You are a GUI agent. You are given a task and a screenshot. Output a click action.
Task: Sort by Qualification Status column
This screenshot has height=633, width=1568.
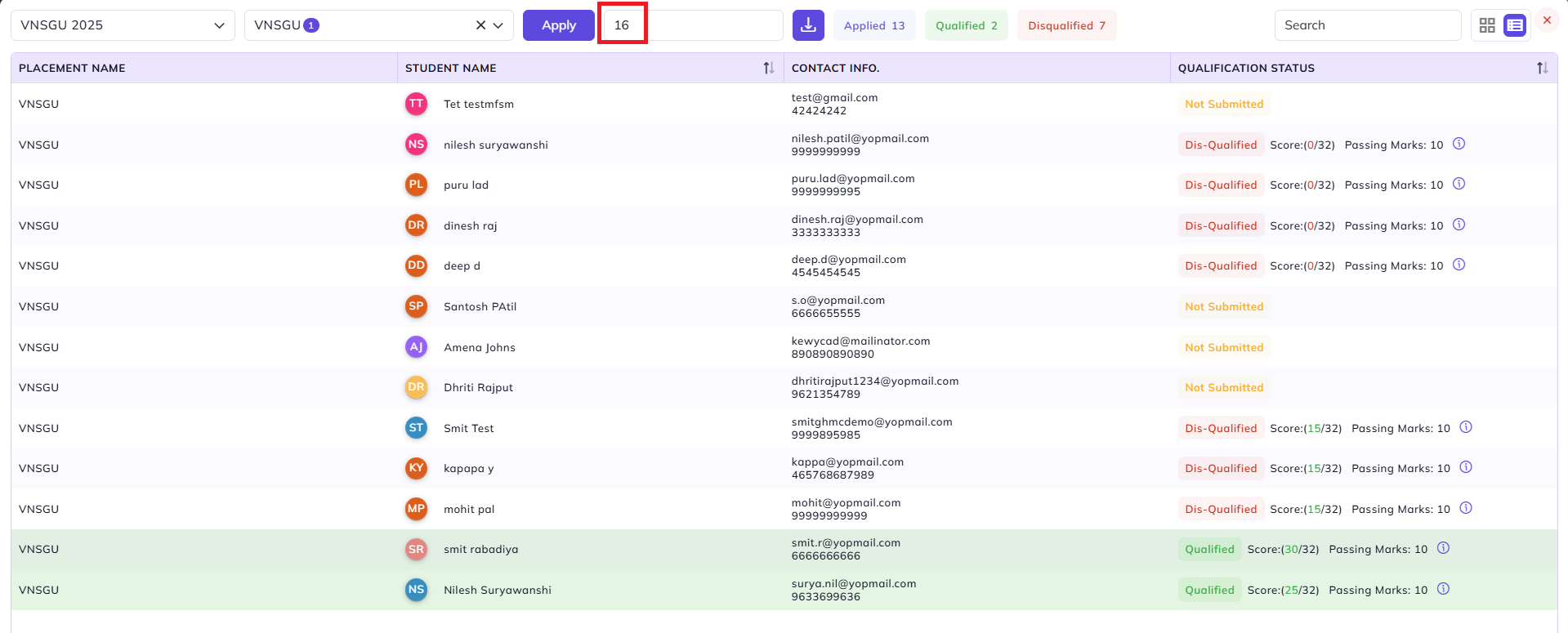click(1542, 68)
